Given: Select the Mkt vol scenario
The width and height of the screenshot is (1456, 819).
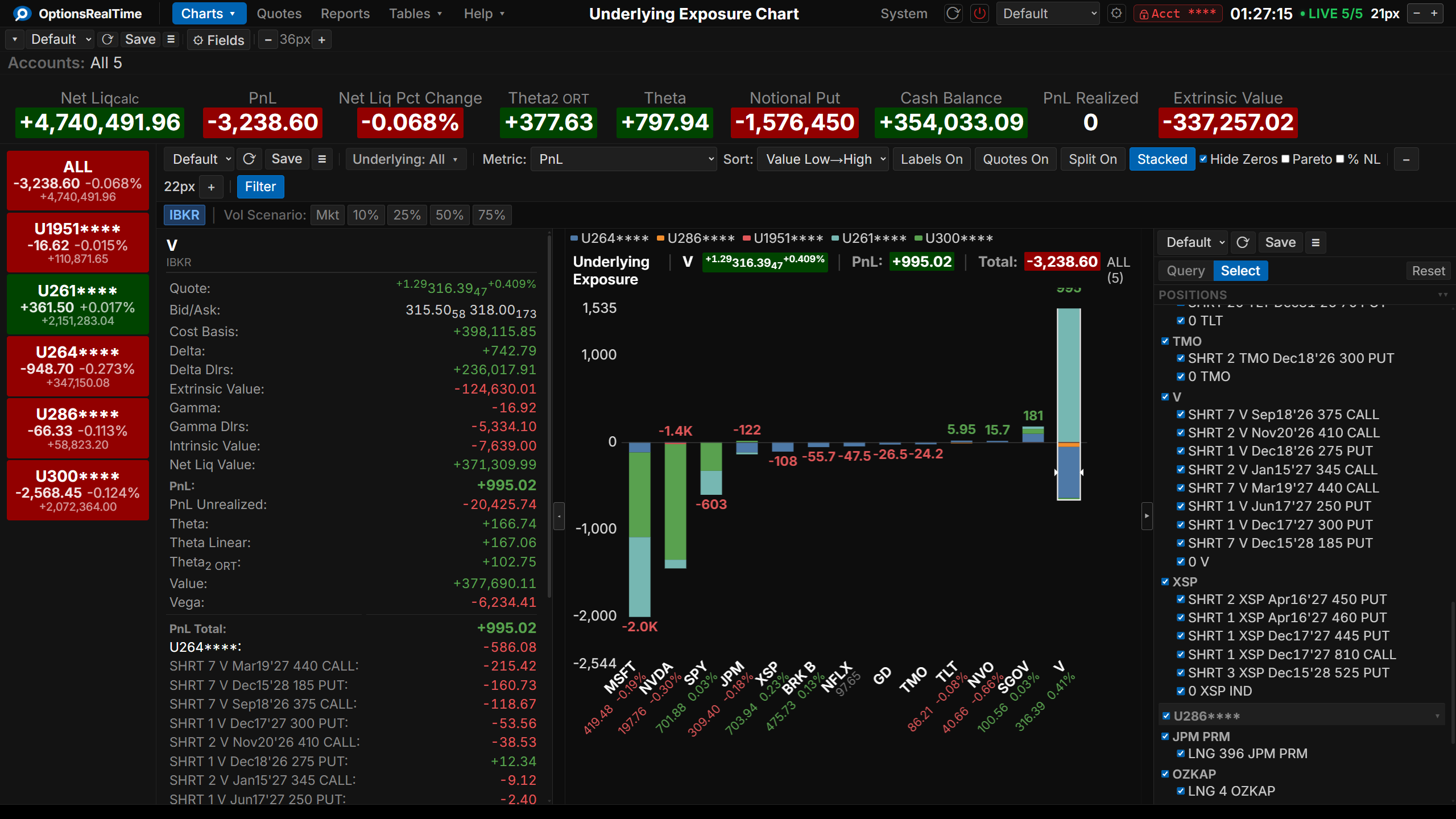Looking at the screenshot, I should pos(328,215).
